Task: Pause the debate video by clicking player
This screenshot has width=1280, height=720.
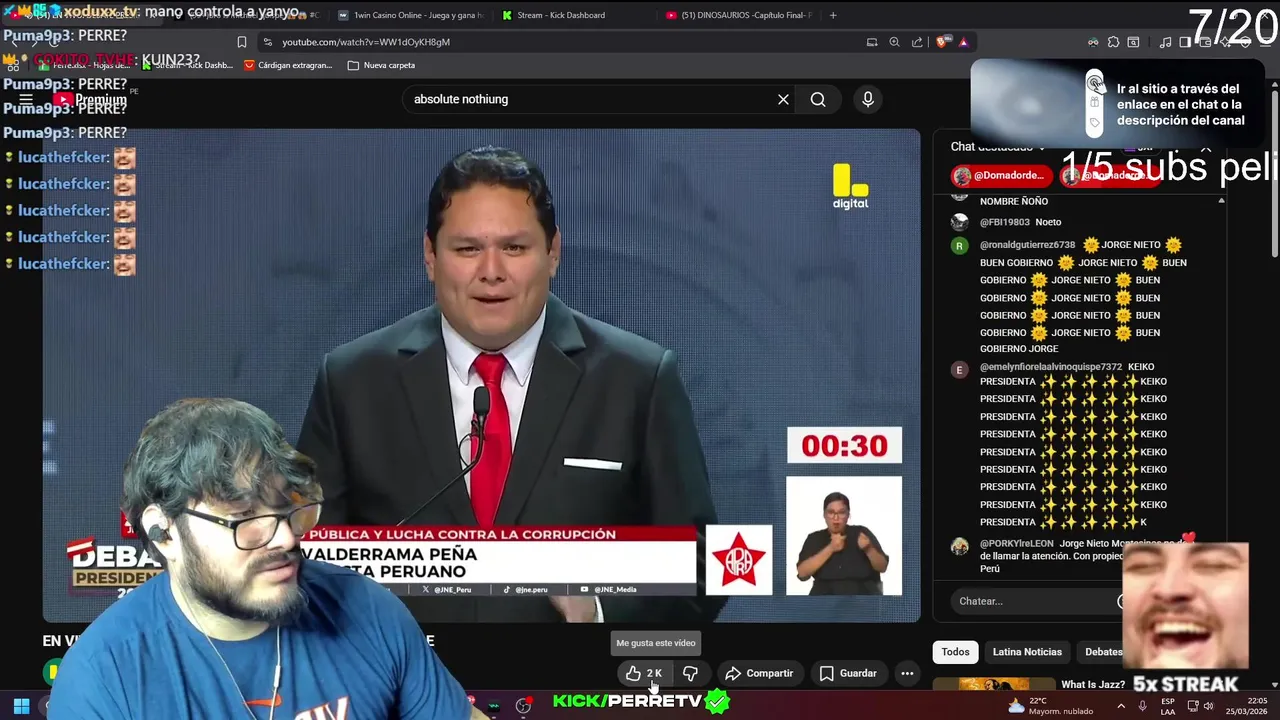Action: coord(480,375)
